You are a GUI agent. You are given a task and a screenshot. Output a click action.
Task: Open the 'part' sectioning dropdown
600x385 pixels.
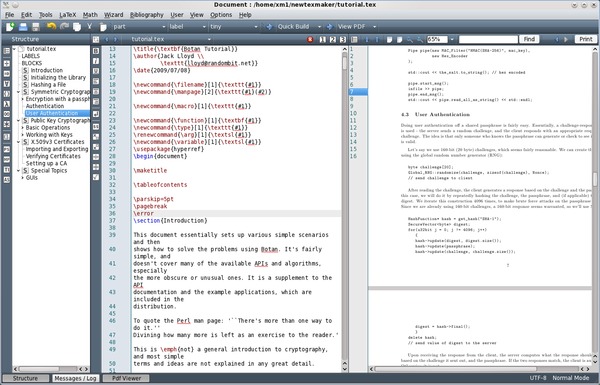tap(139, 26)
